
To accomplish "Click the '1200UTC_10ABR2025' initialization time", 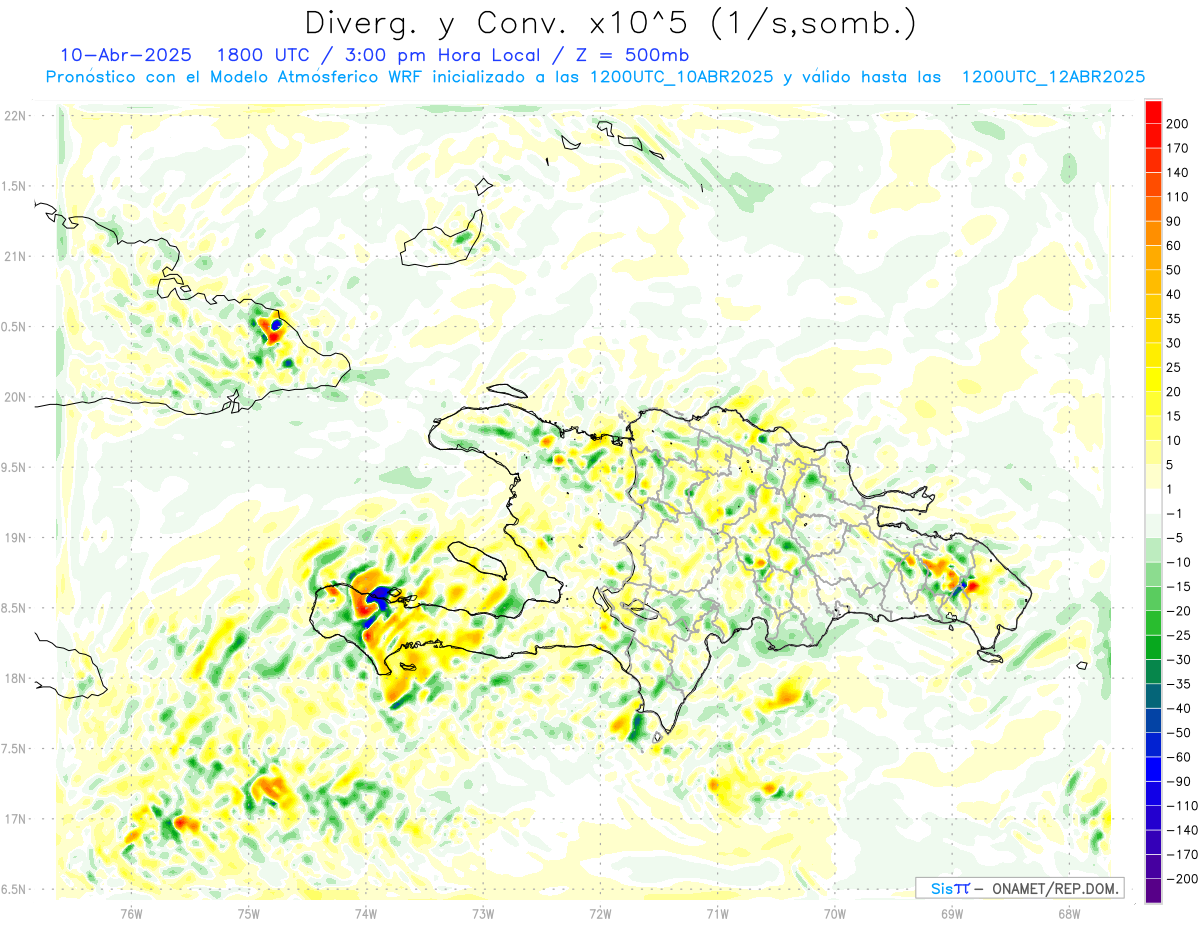I will click(x=681, y=77).
